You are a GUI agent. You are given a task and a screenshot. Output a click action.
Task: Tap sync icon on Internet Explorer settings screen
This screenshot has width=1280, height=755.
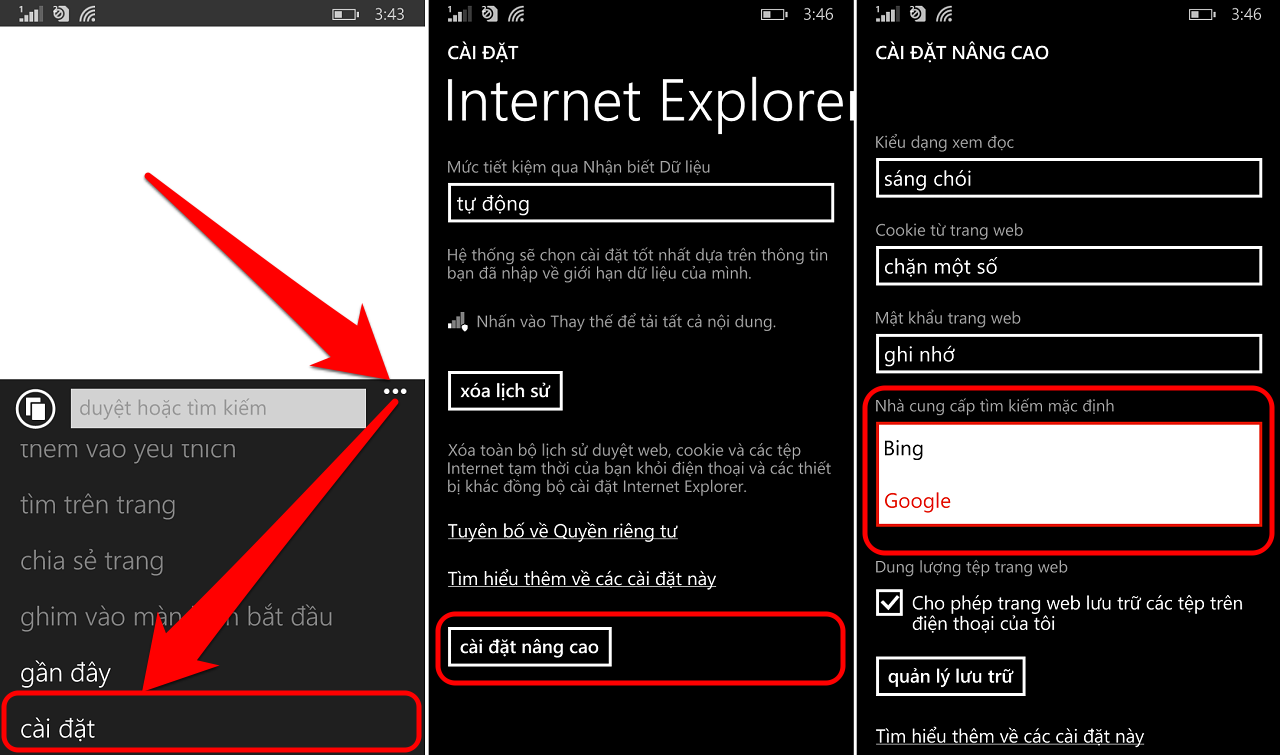point(489,14)
